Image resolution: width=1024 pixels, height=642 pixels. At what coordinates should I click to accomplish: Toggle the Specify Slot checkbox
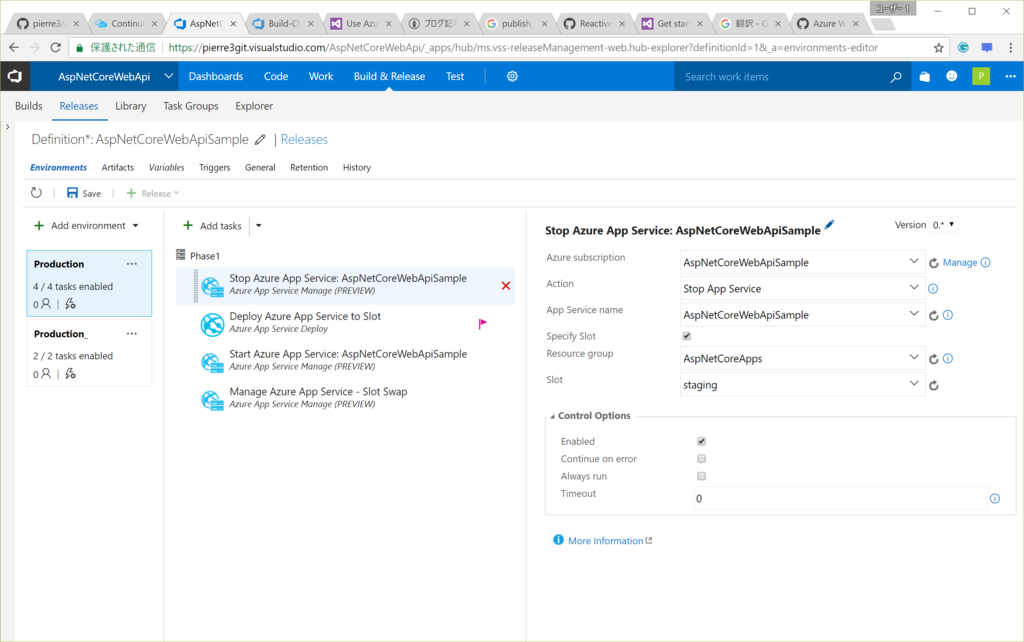coord(686,336)
